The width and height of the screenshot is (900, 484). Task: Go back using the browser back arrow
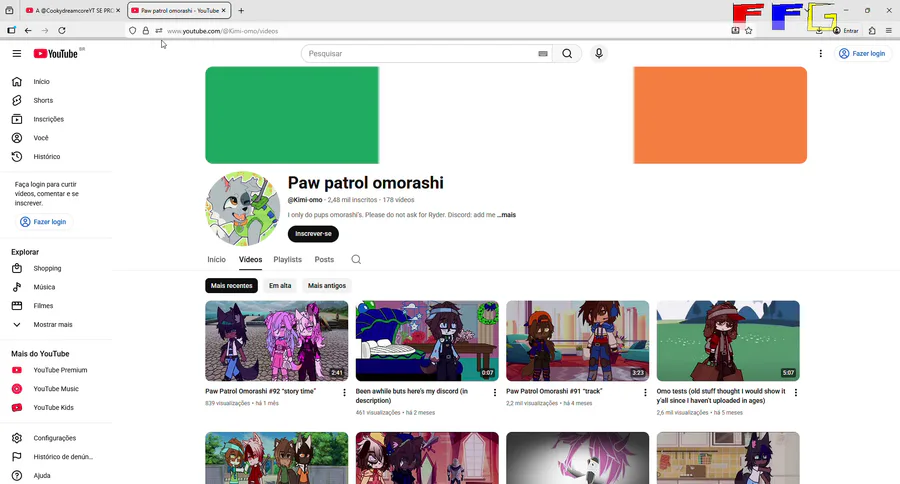click(x=28, y=30)
